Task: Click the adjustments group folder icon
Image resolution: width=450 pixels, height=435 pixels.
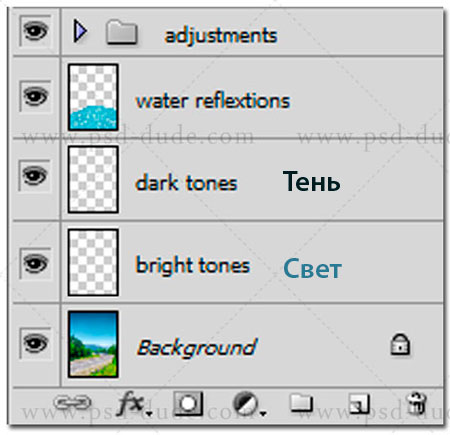Action: pyautogui.click(x=122, y=32)
